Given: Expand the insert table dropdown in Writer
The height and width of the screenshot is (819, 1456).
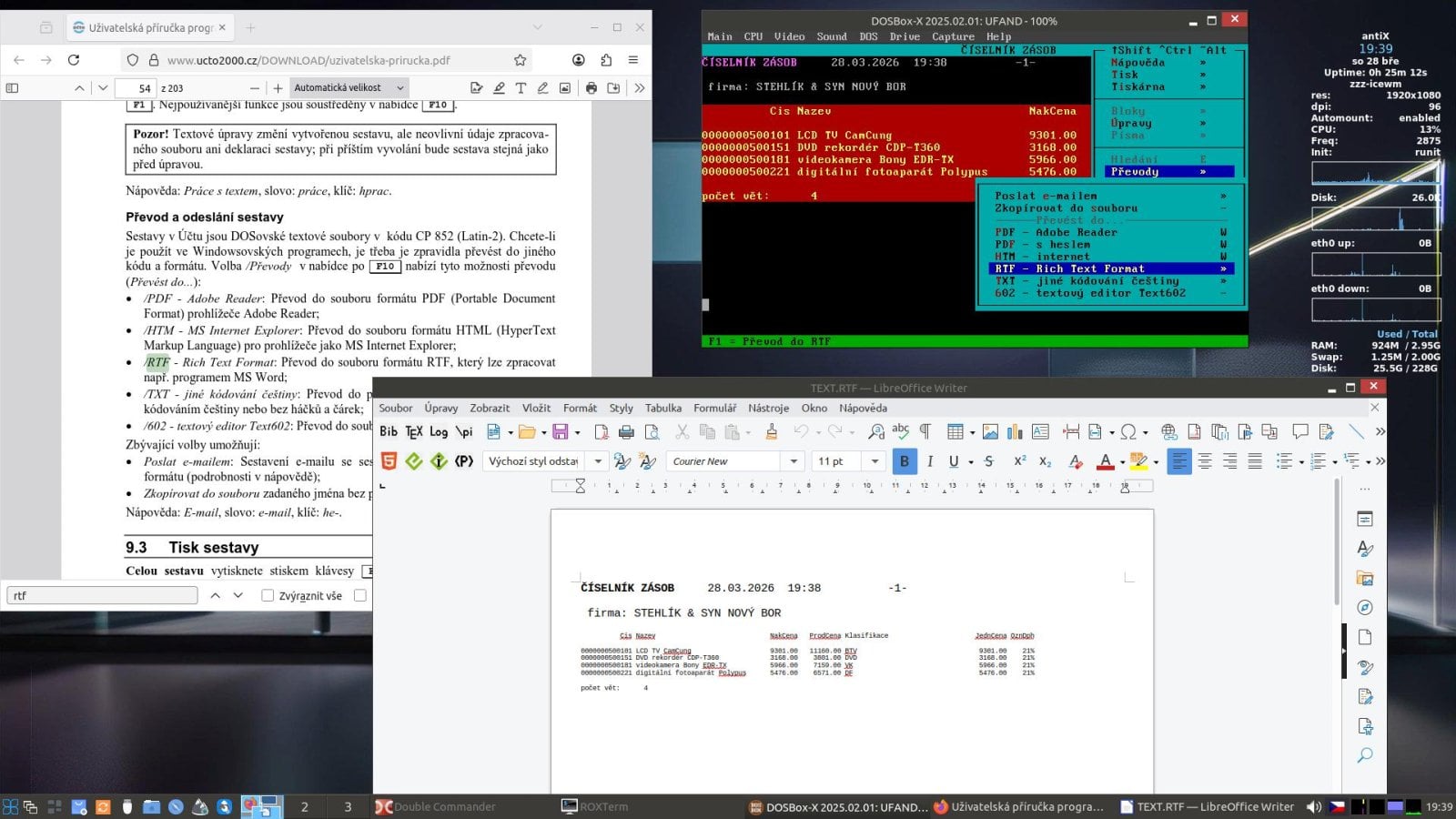Looking at the screenshot, I should tap(972, 431).
